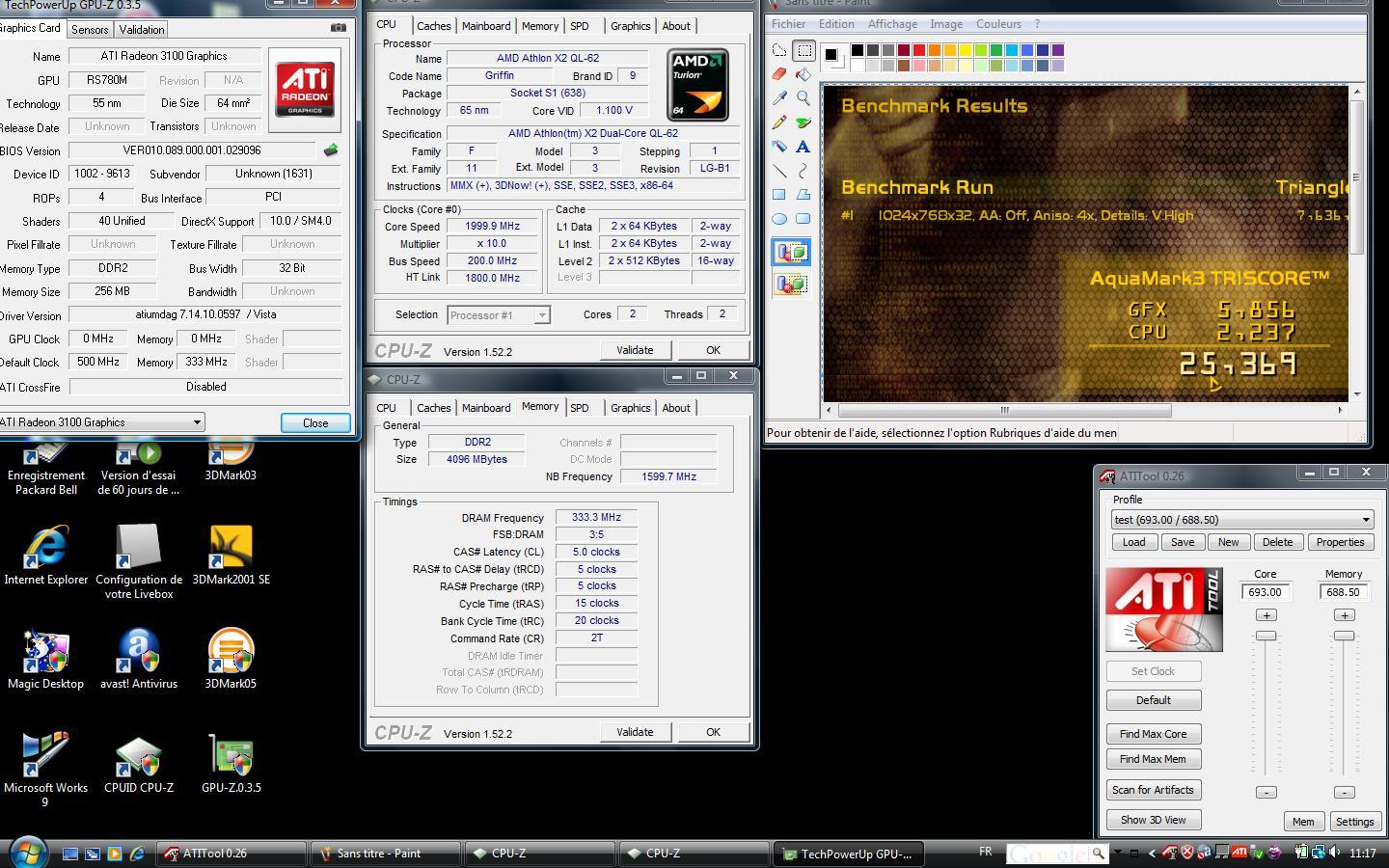This screenshot has width=1389, height=868.
Task: Select the Text tool in Paint
Action: (803, 147)
